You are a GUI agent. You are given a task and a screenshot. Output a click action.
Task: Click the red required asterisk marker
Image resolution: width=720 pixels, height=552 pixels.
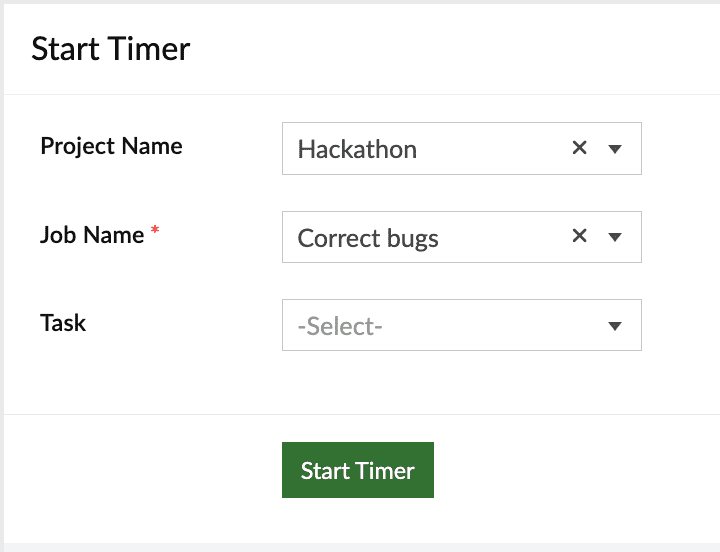tap(155, 233)
